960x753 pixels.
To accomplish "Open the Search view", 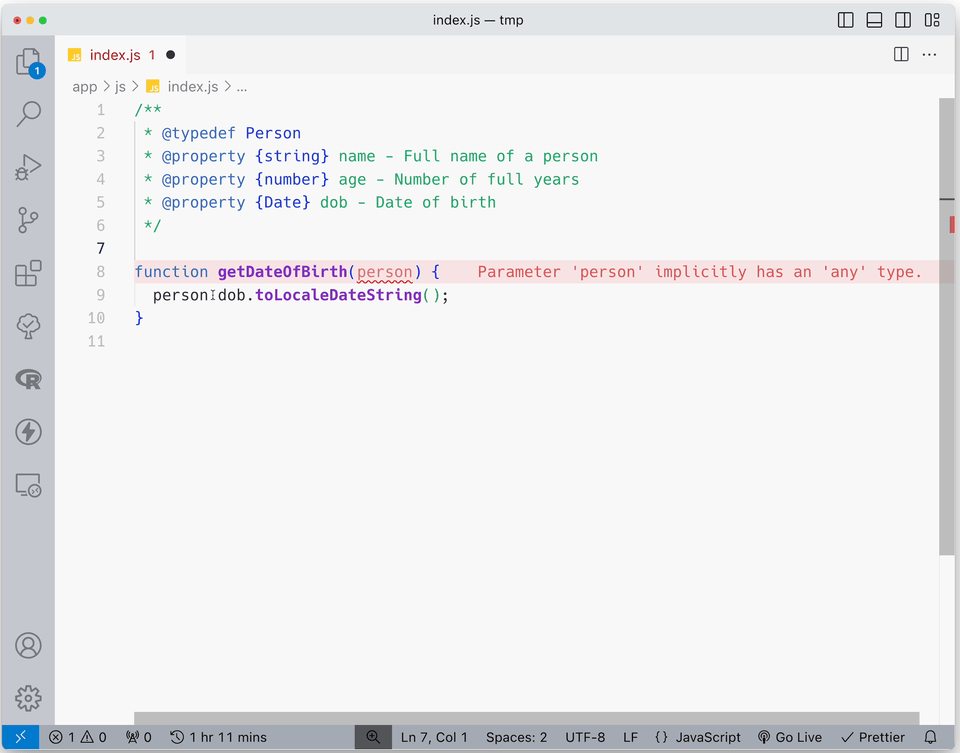I will pyautogui.click(x=28, y=114).
